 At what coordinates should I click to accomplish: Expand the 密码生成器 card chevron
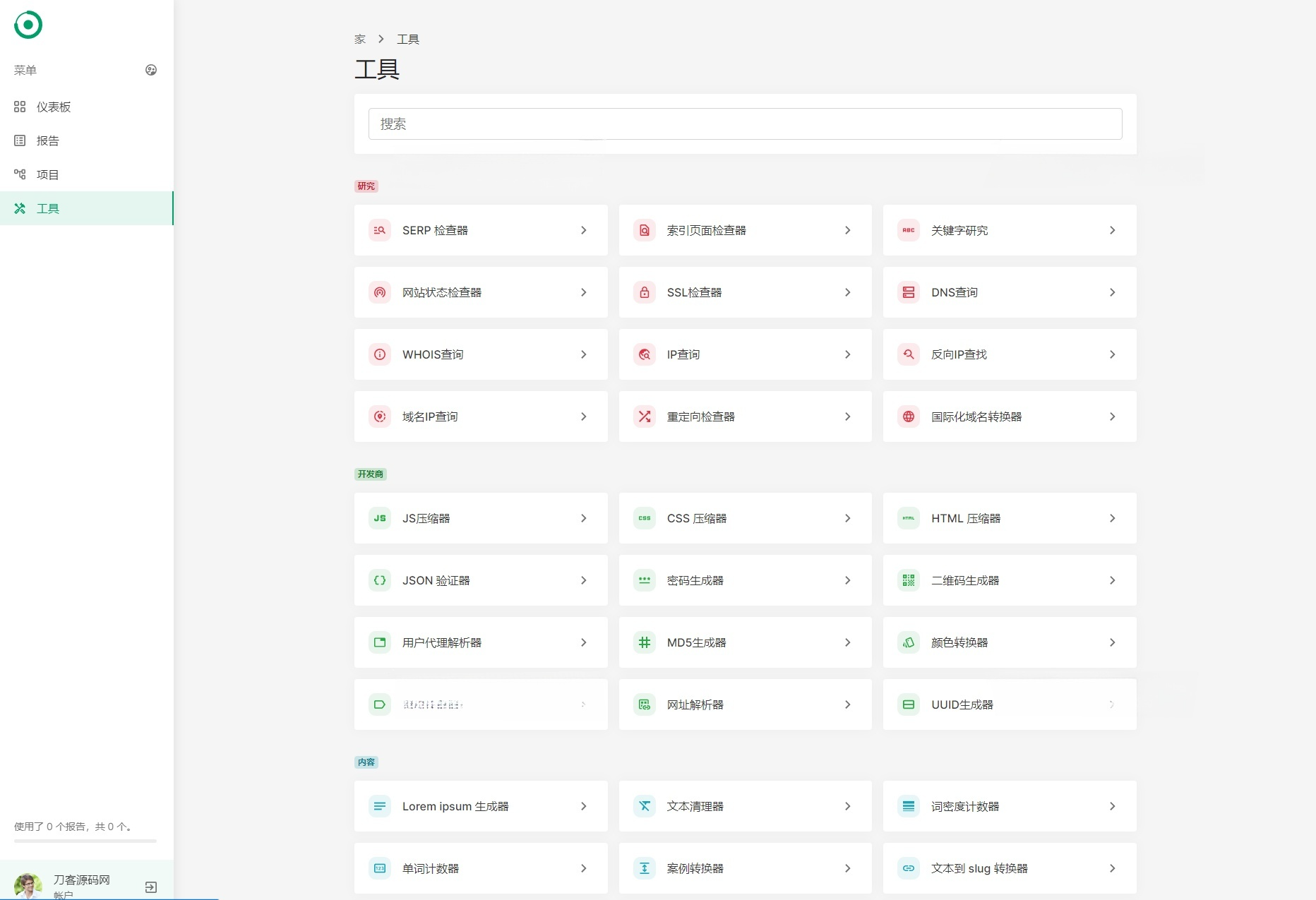[847, 580]
